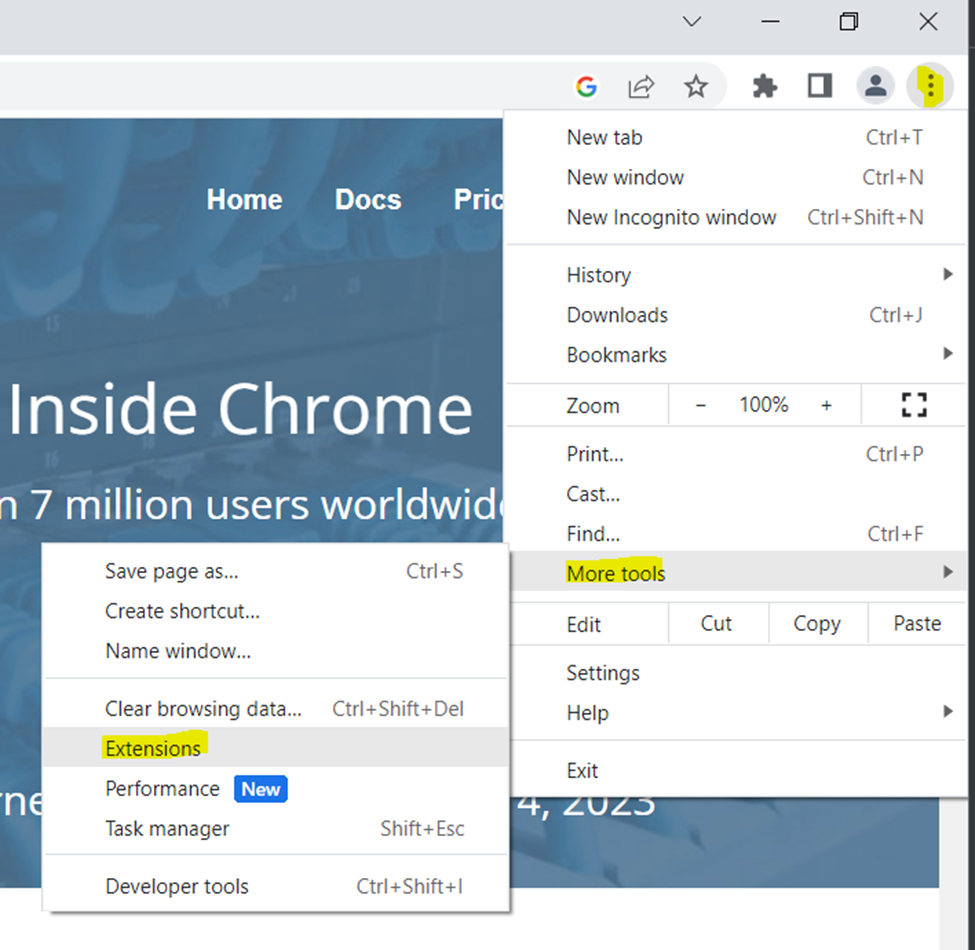
Task: Select Name window... in submenu
Action: point(276,651)
